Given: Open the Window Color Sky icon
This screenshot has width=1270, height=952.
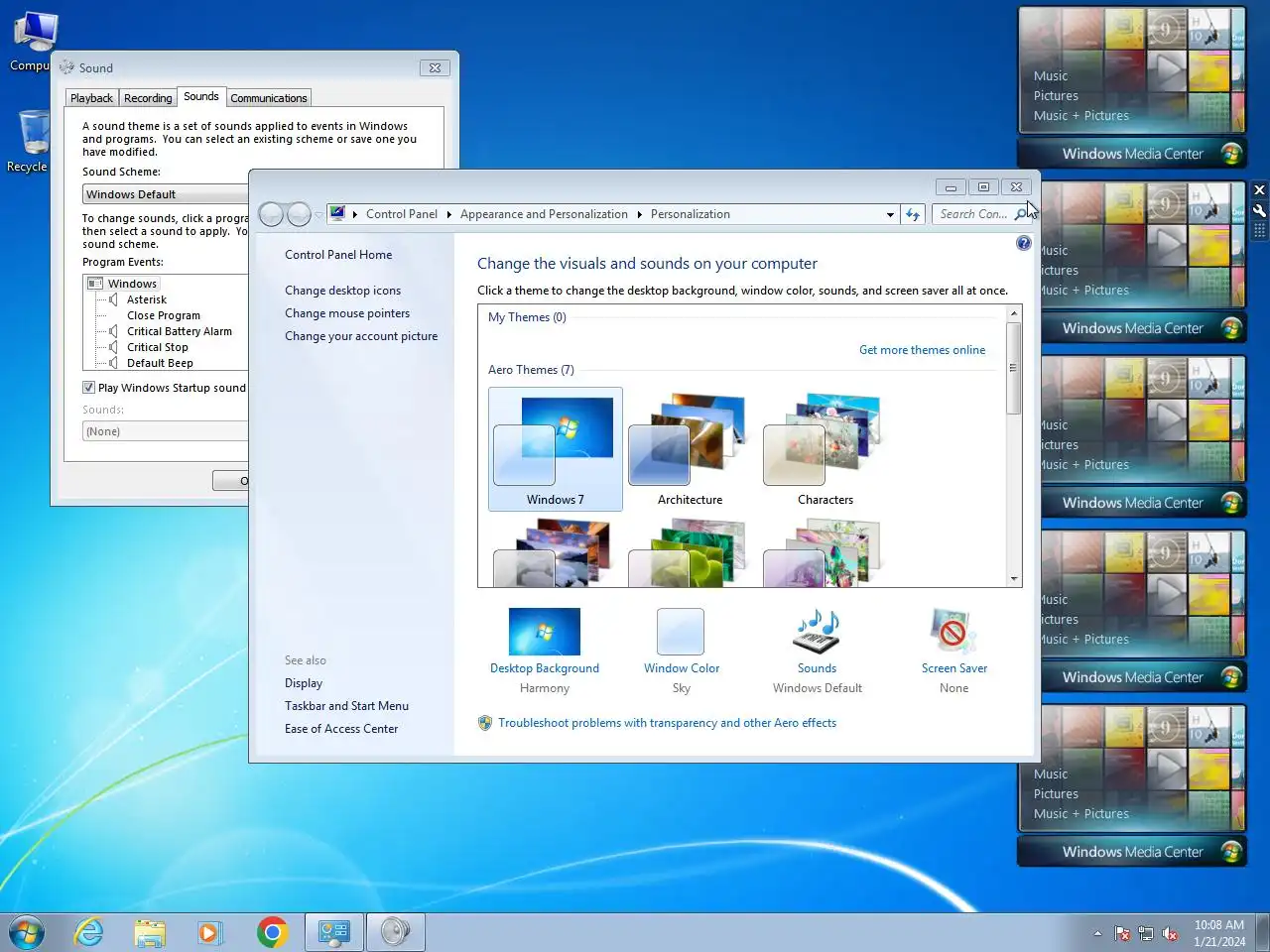Looking at the screenshot, I should point(681,632).
